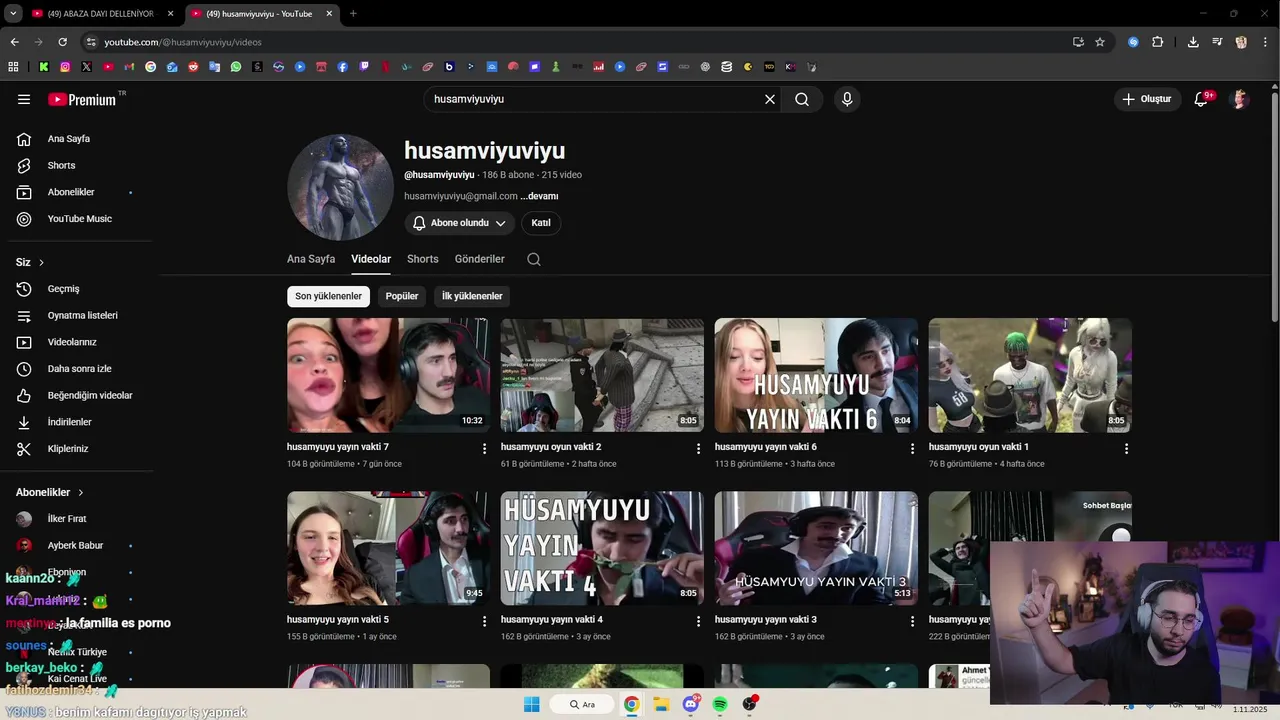1280x720 pixels.
Task: Open a new browser tab with plus
Action: pos(353,14)
